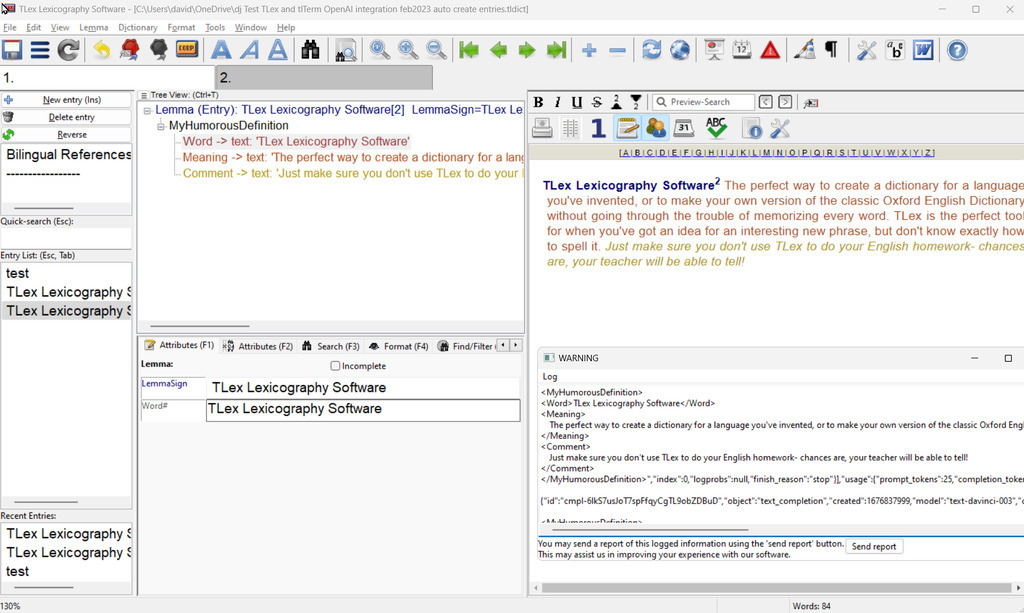Click the Delete entry button
Viewport: 1024px width, 613px height.
(66, 118)
